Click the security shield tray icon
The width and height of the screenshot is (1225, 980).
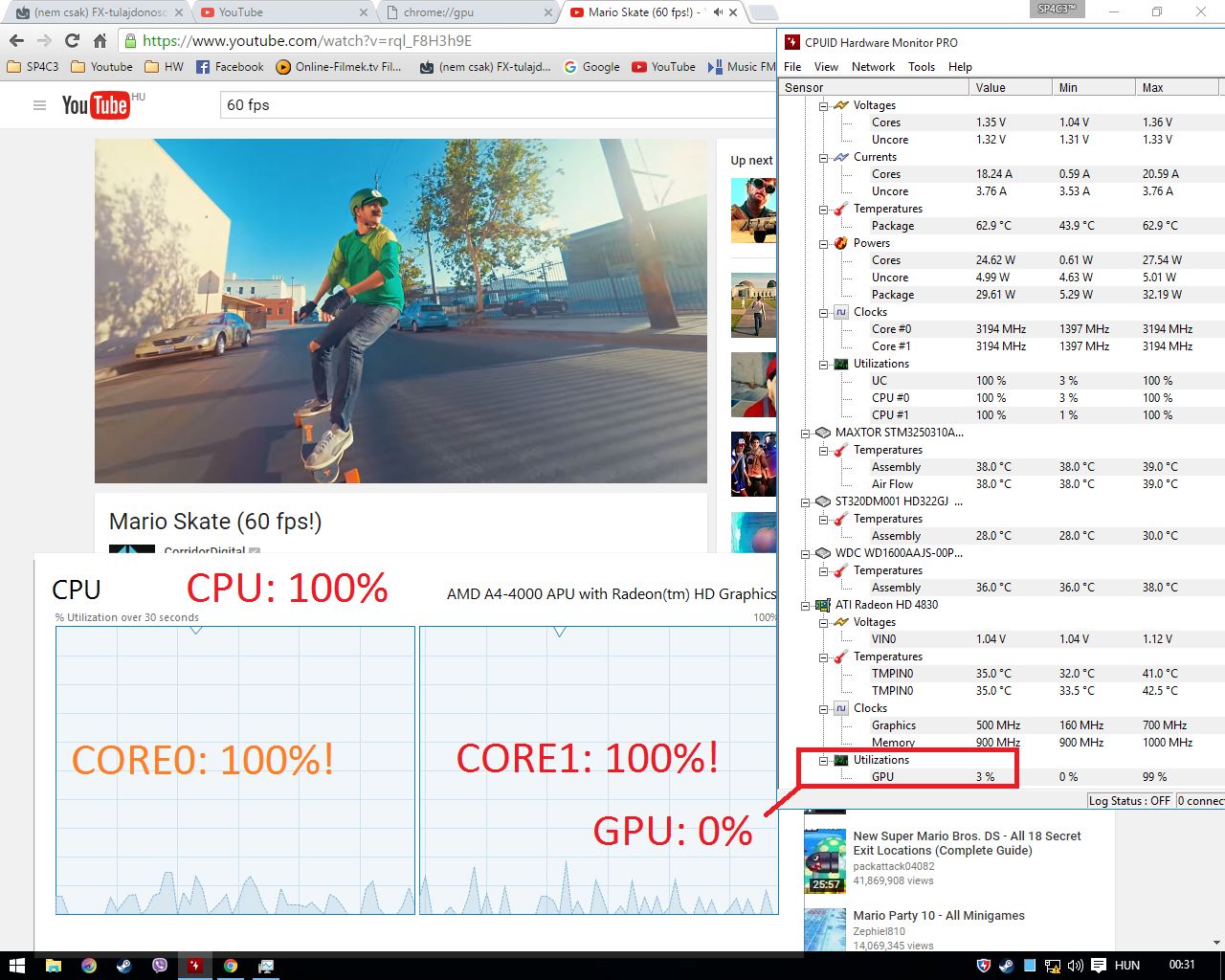983,966
